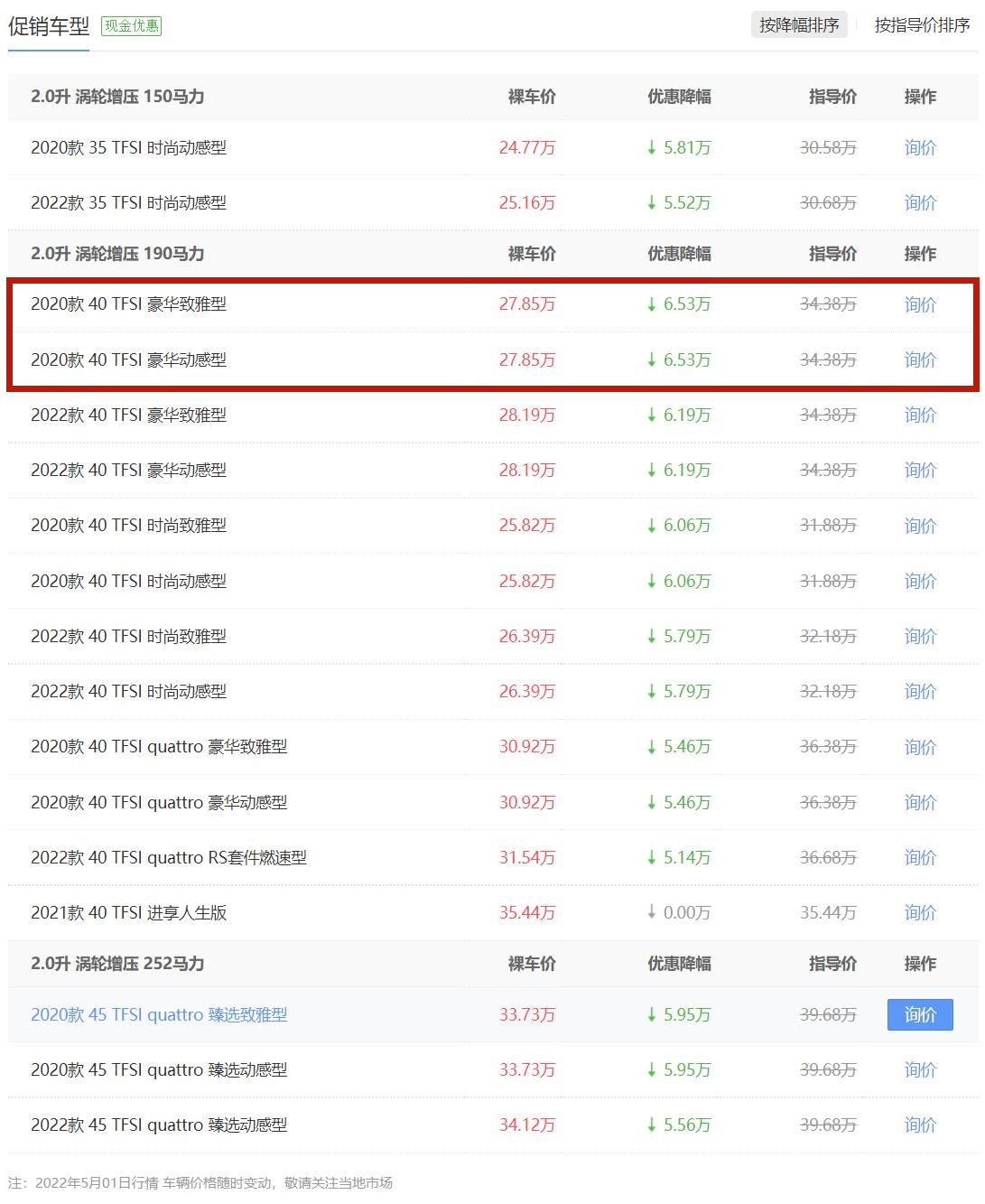Click the ↓ 5.52万 discount value
Screen dimensions: 985x1204
[x=679, y=203]
